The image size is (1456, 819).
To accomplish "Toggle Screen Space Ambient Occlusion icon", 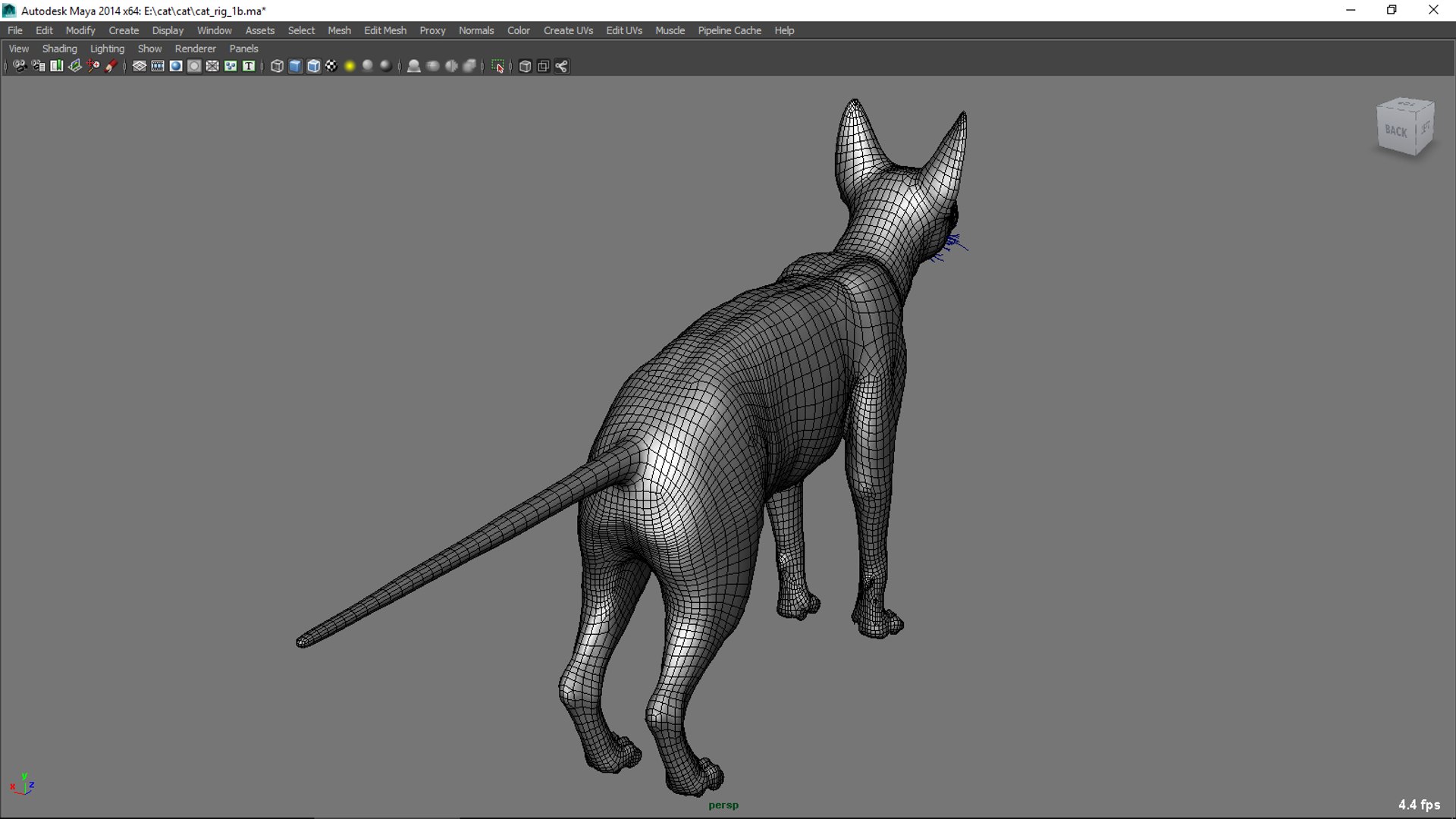I will click(x=414, y=66).
